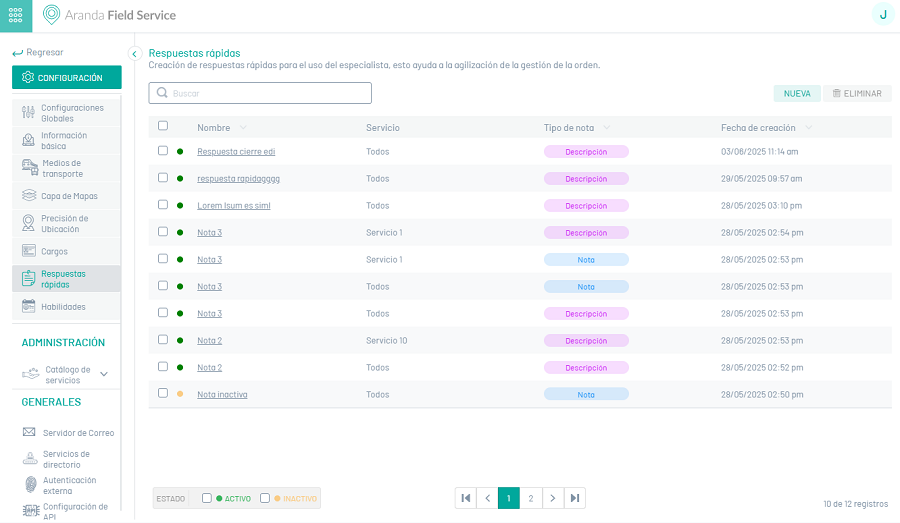This screenshot has height=523, width=900.
Task: Open Tipo de nota column filter dropdown
Action: click(607, 128)
